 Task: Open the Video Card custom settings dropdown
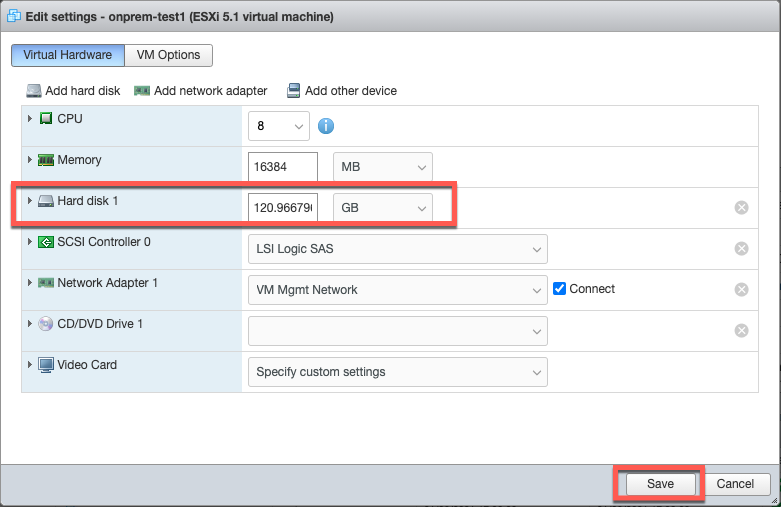pos(398,372)
